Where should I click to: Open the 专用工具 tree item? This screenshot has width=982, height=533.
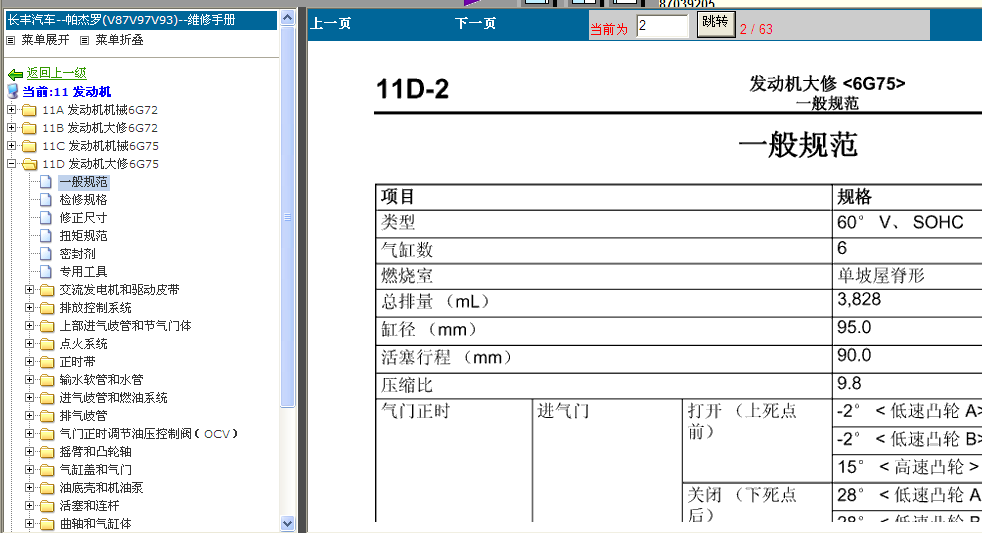point(83,272)
